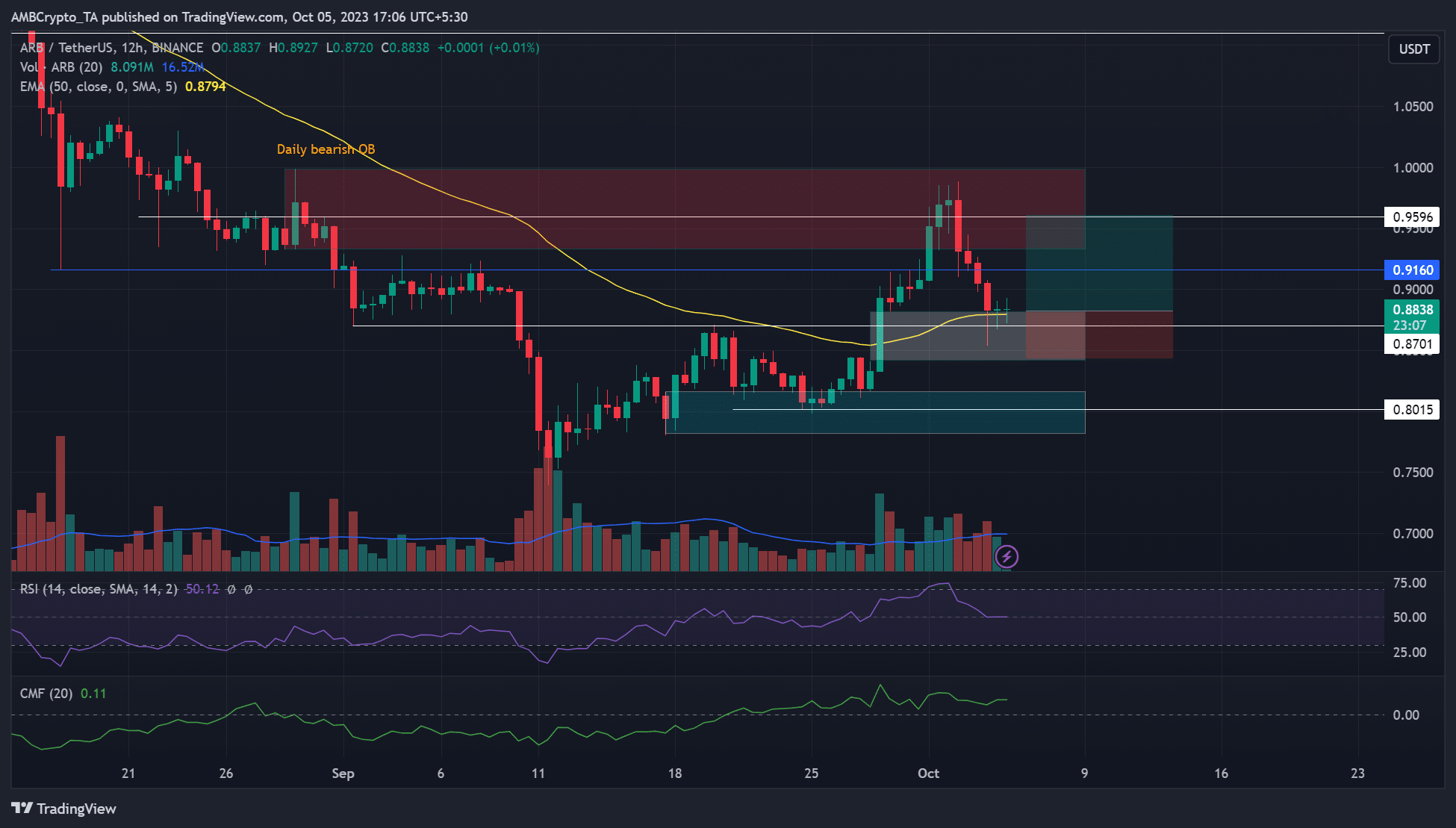The width and height of the screenshot is (1456, 828).
Task: Click the 'Oct' date label on time axis
Action: point(928,773)
